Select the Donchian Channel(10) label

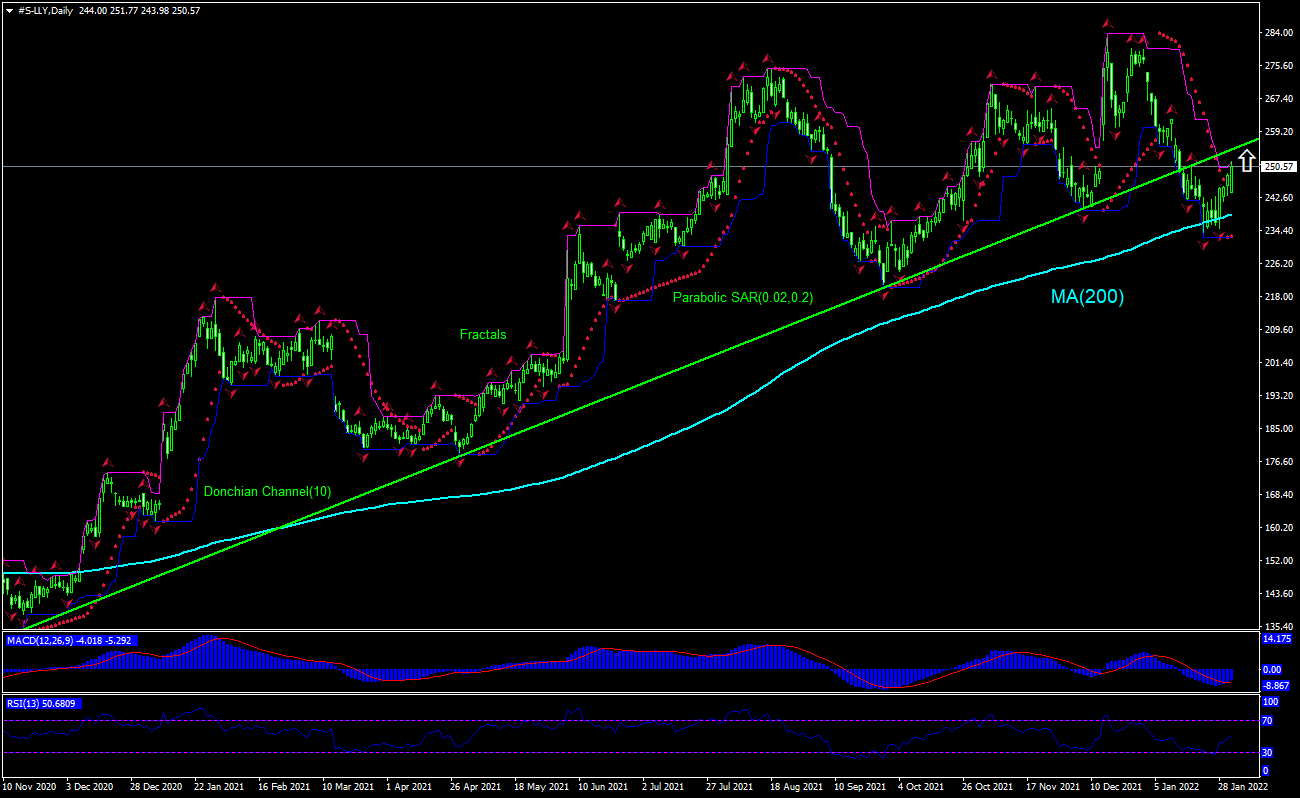[268, 491]
